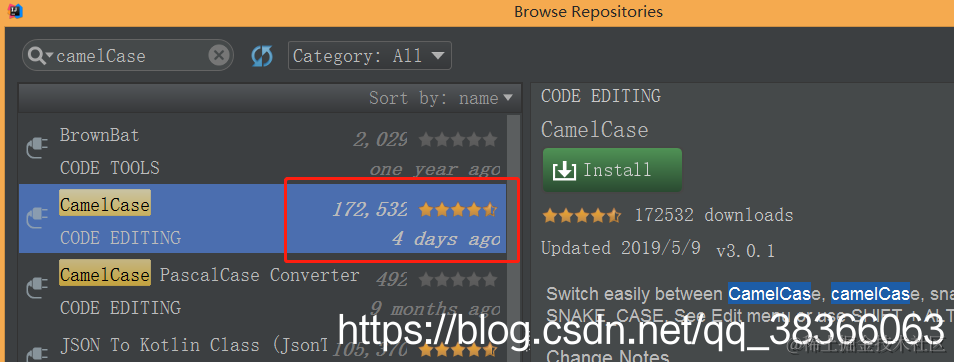This screenshot has width=954, height=362.
Task: Reload the plugin repository list
Action: point(262,57)
